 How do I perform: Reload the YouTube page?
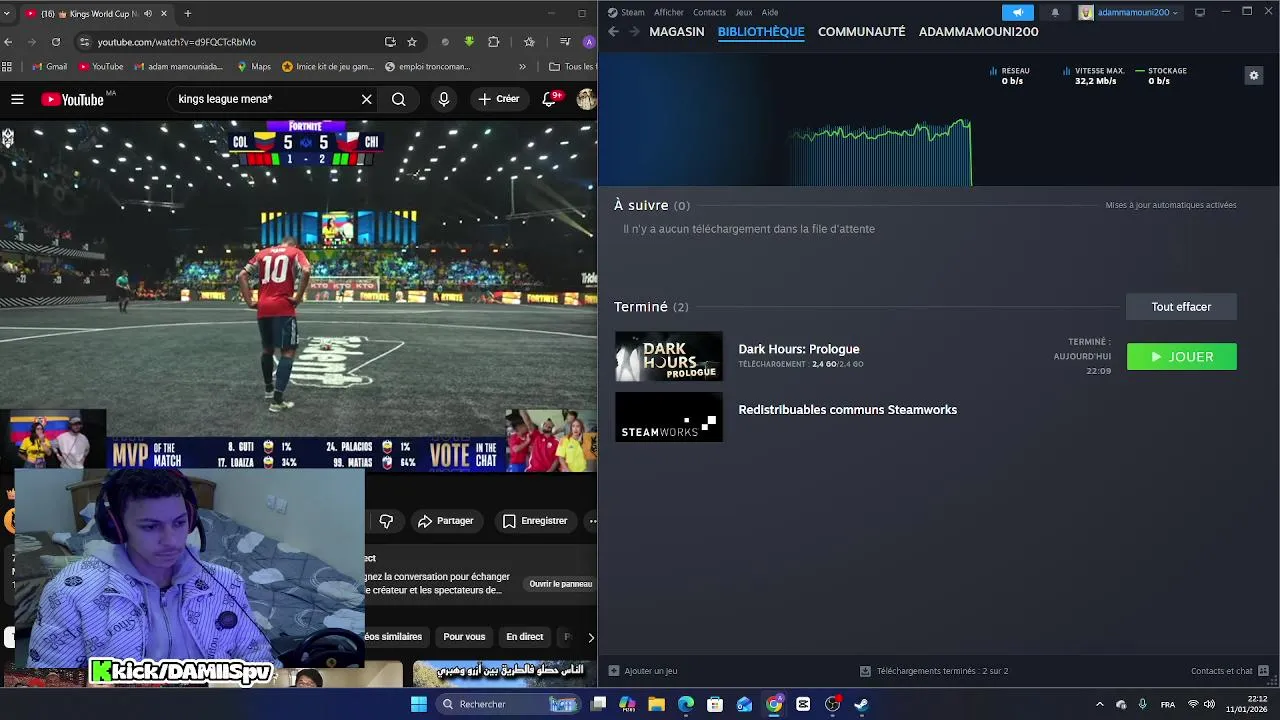click(x=56, y=42)
